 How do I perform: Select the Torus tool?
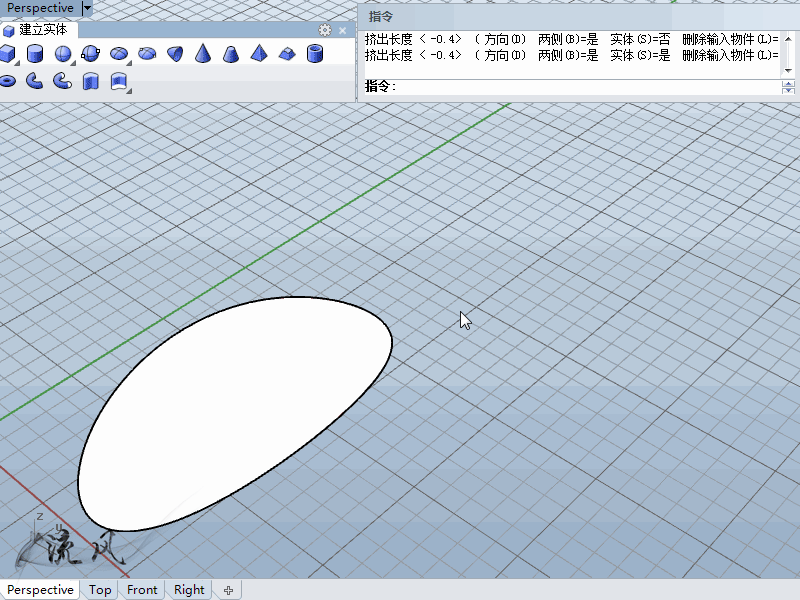click(7, 81)
